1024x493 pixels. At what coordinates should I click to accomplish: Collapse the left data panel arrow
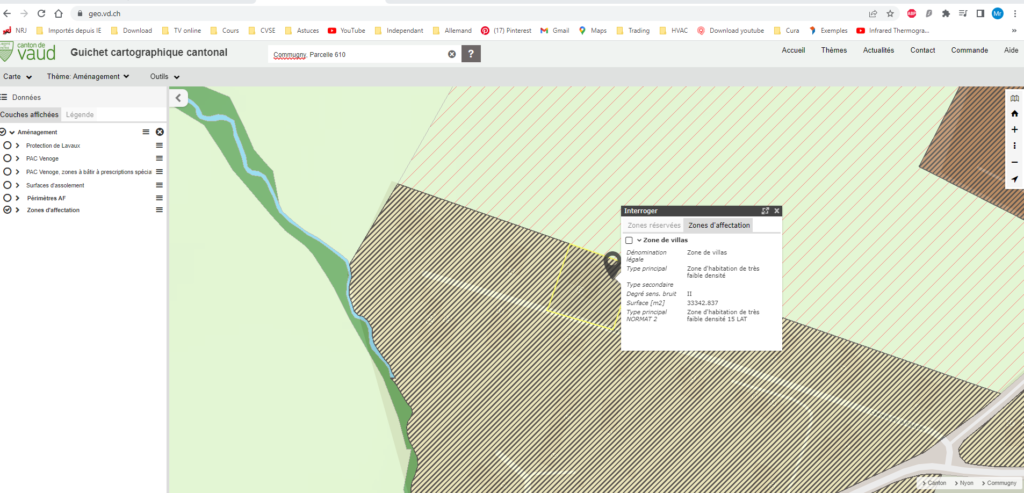(x=179, y=98)
